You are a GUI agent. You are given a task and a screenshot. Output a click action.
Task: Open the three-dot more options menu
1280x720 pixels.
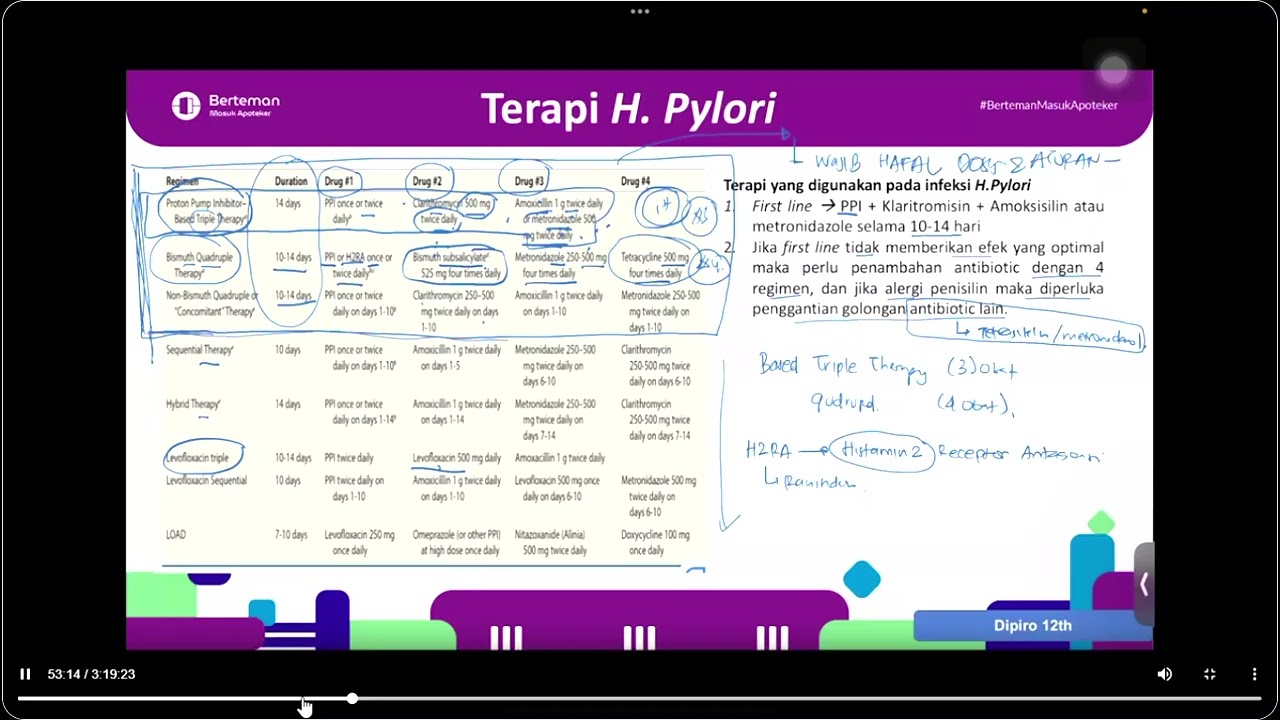(1254, 674)
